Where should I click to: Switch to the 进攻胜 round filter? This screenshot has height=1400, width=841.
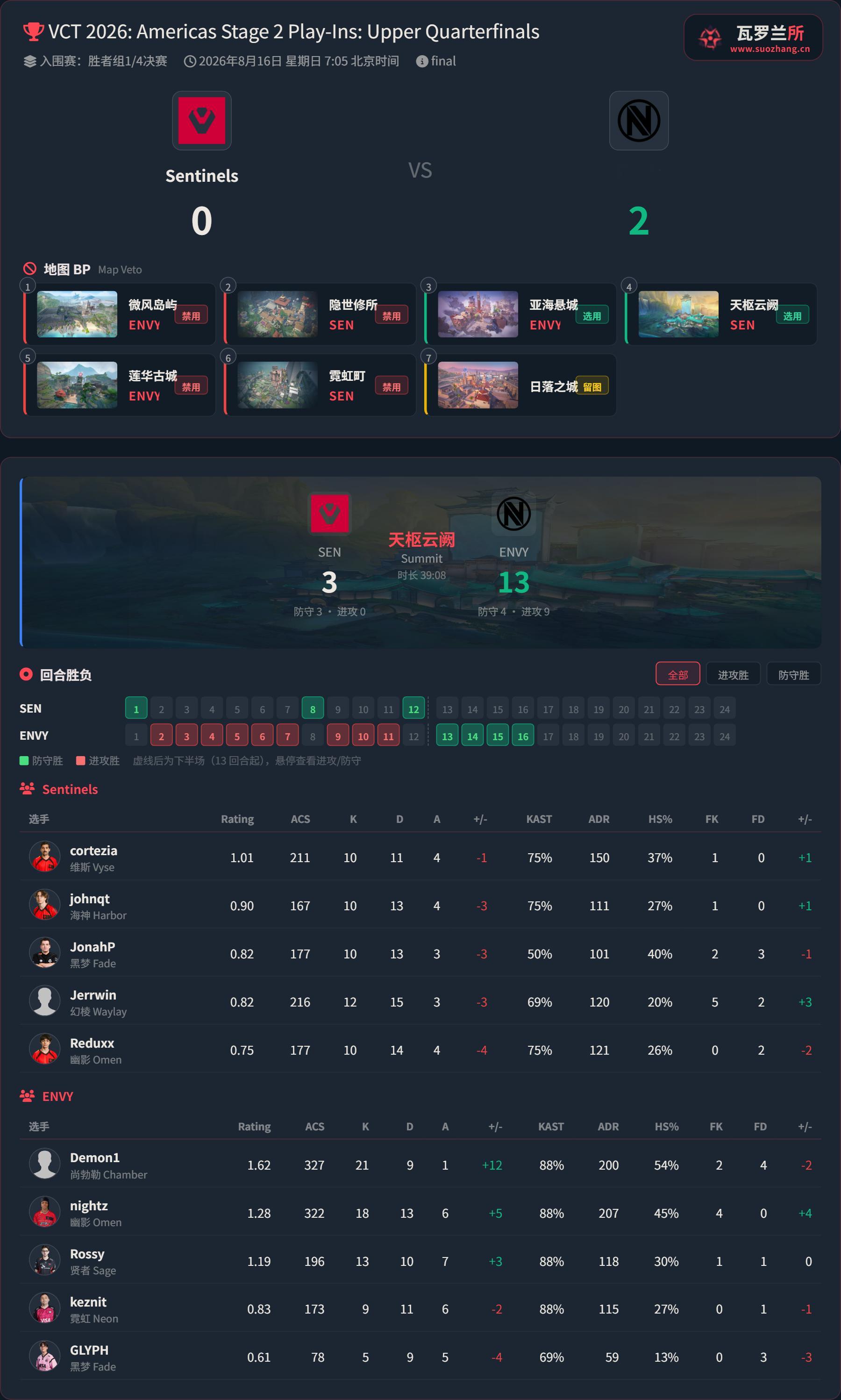point(734,674)
